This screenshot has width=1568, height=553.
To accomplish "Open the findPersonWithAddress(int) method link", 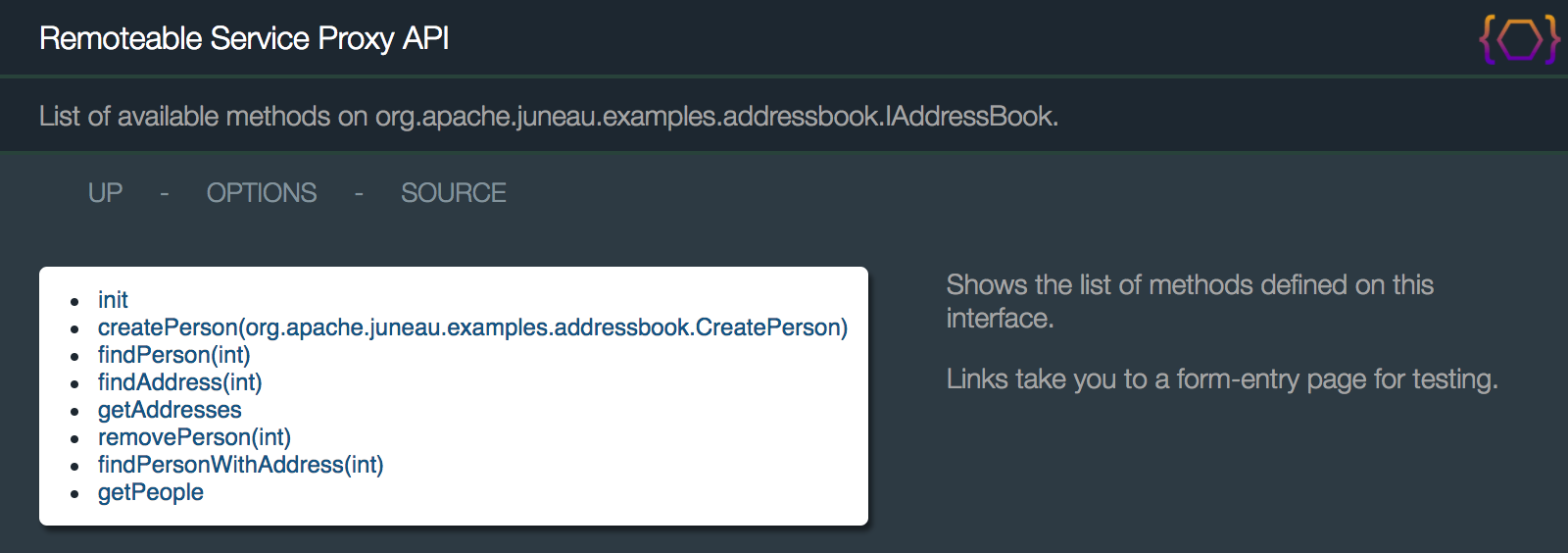I will coord(240,465).
